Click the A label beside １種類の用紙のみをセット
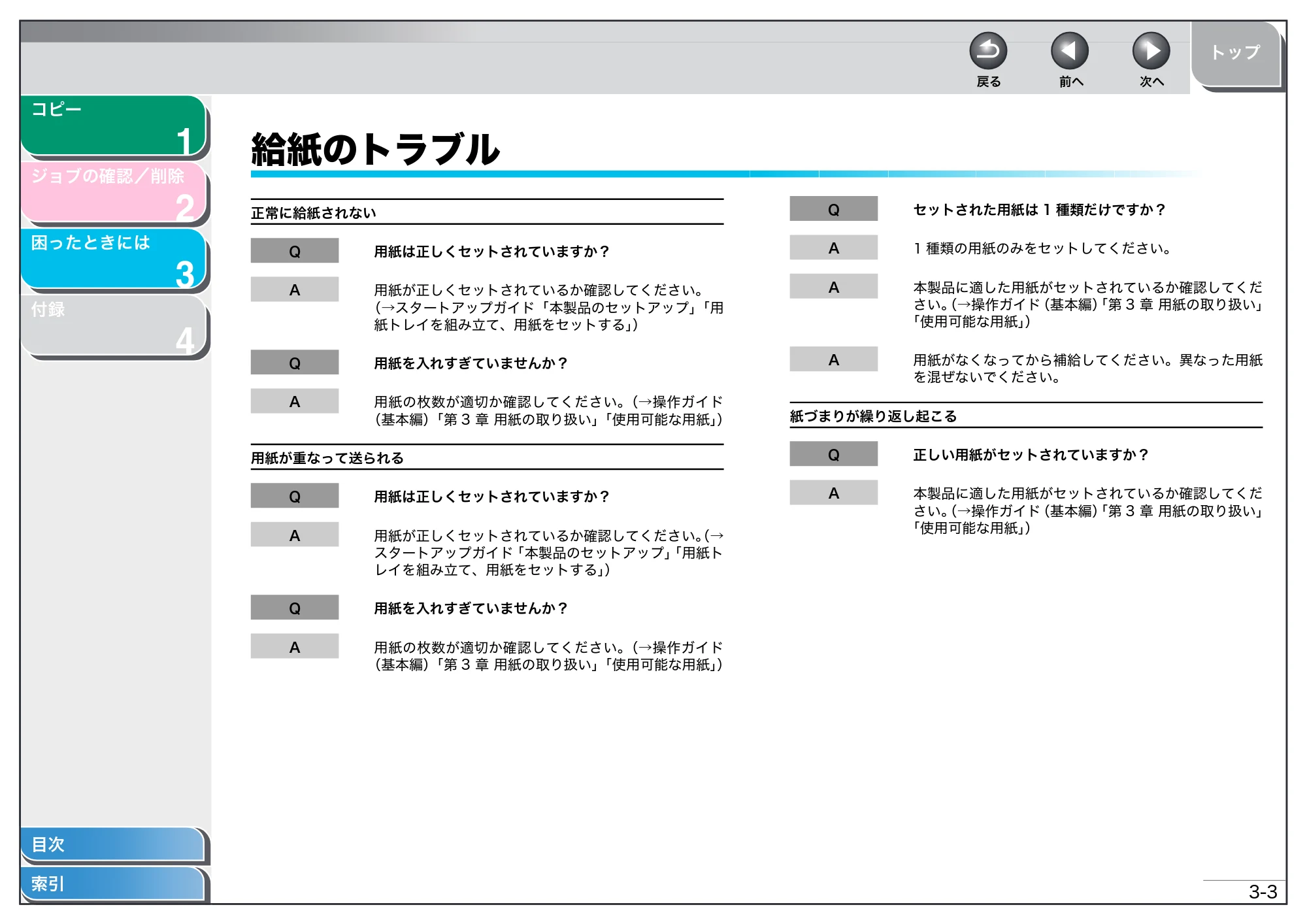 click(x=833, y=248)
